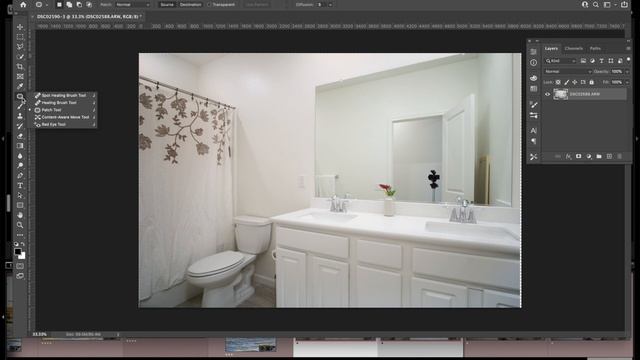Click the foreground color swatch
640x360 pixels.
pyautogui.click(x=18, y=252)
